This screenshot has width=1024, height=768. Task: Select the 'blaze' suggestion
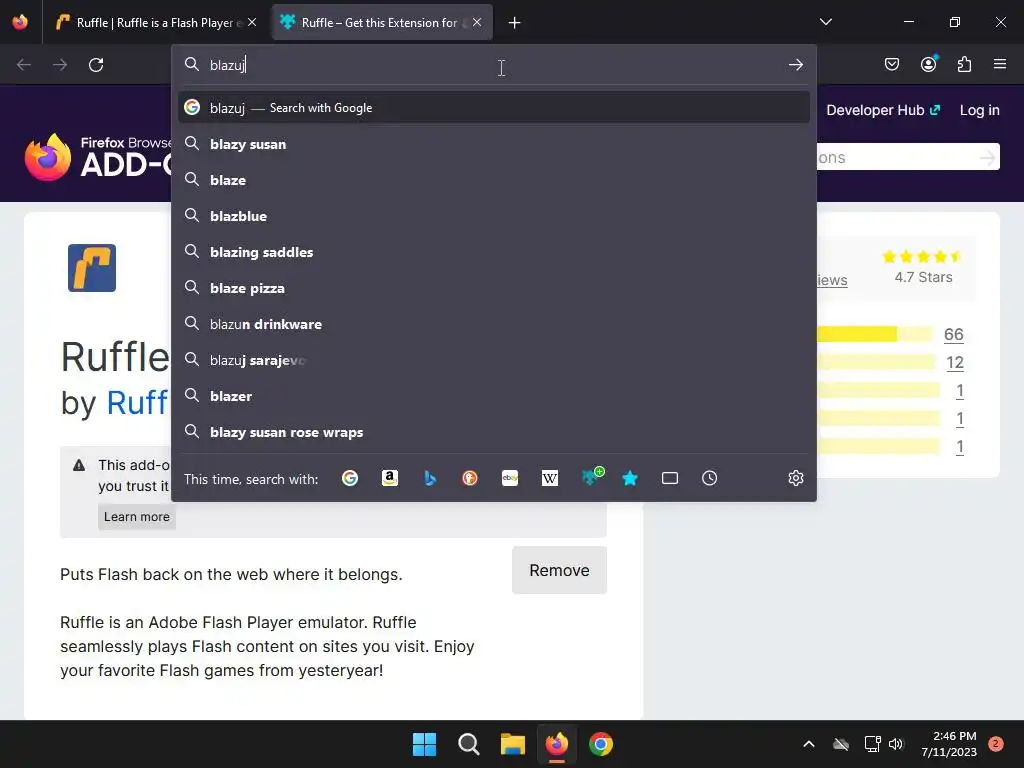(x=494, y=180)
